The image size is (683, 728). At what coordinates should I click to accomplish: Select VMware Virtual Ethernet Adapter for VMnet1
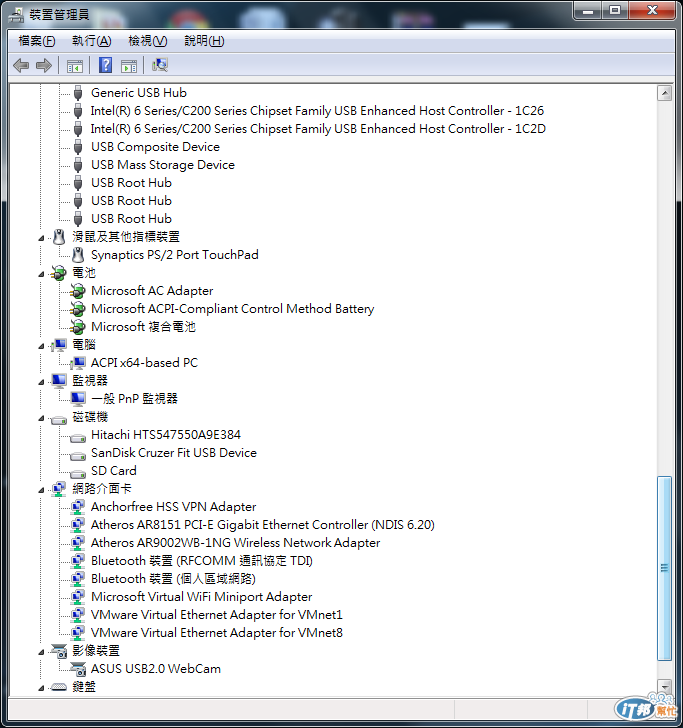(217, 615)
